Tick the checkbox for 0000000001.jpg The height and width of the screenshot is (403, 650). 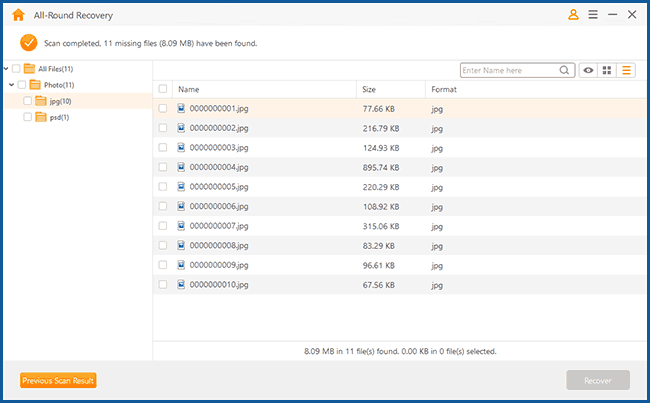tap(163, 108)
